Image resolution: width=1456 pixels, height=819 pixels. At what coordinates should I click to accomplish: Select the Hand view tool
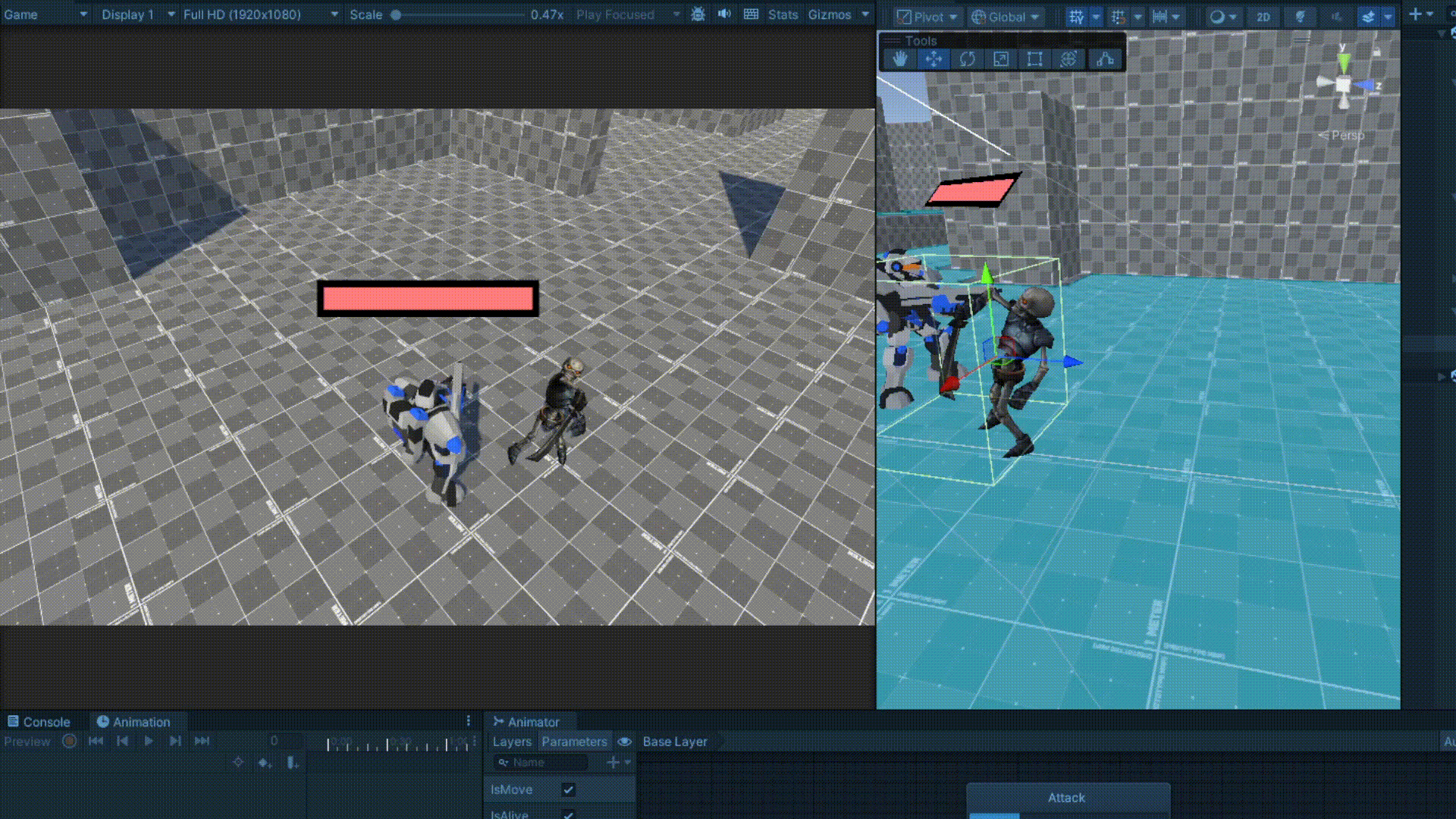tap(899, 59)
